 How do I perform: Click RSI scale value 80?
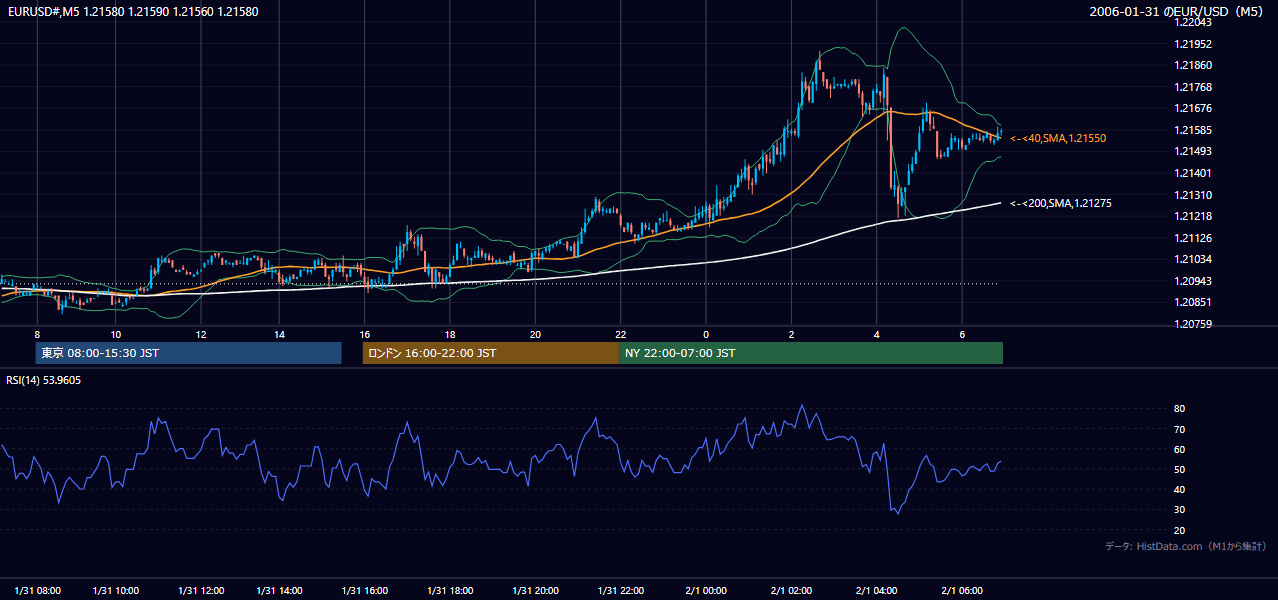click(1179, 409)
